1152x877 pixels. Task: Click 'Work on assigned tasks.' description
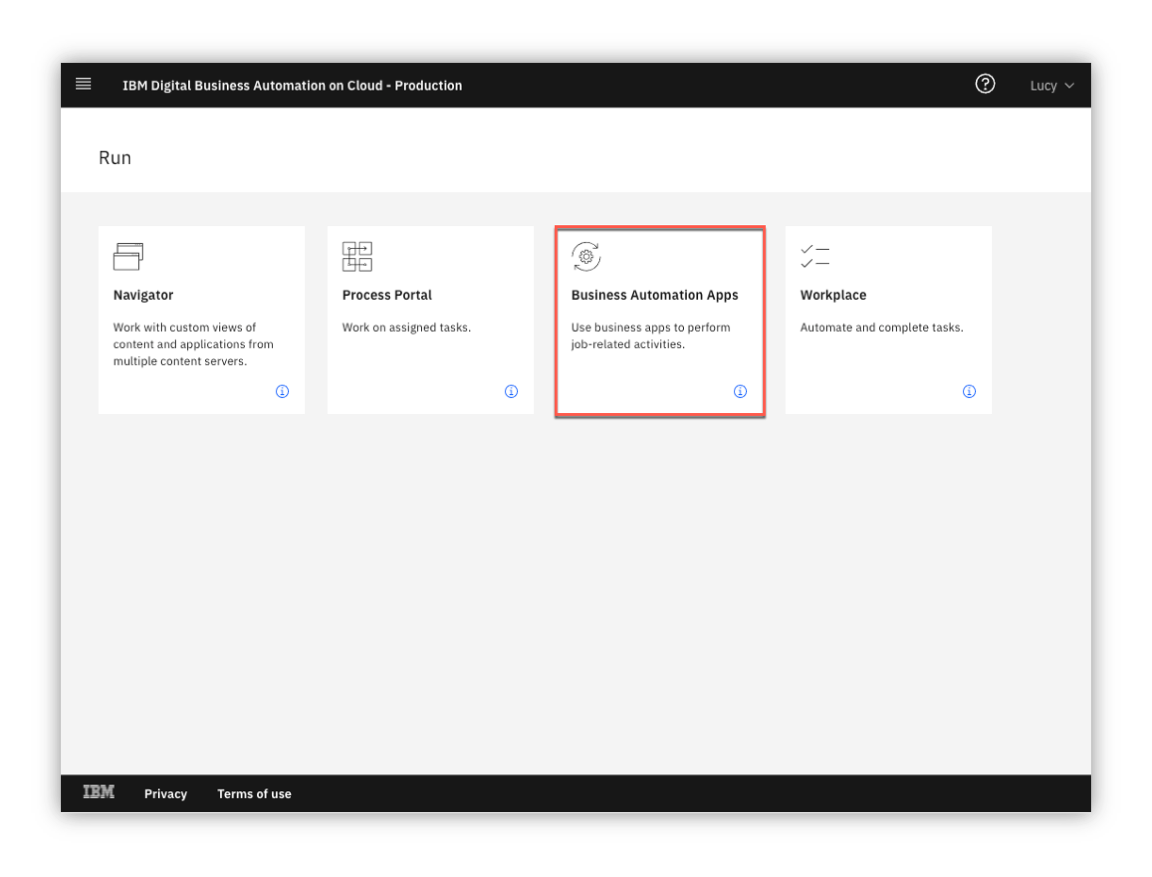pyautogui.click(x=406, y=328)
